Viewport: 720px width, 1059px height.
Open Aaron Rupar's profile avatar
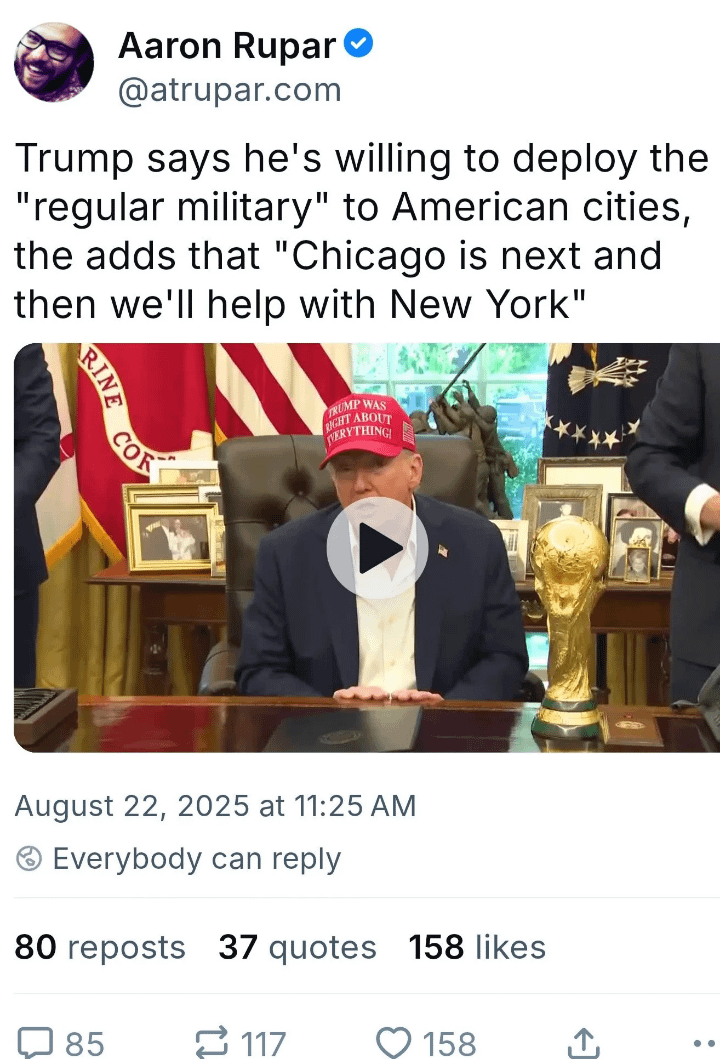pos(53,61)
